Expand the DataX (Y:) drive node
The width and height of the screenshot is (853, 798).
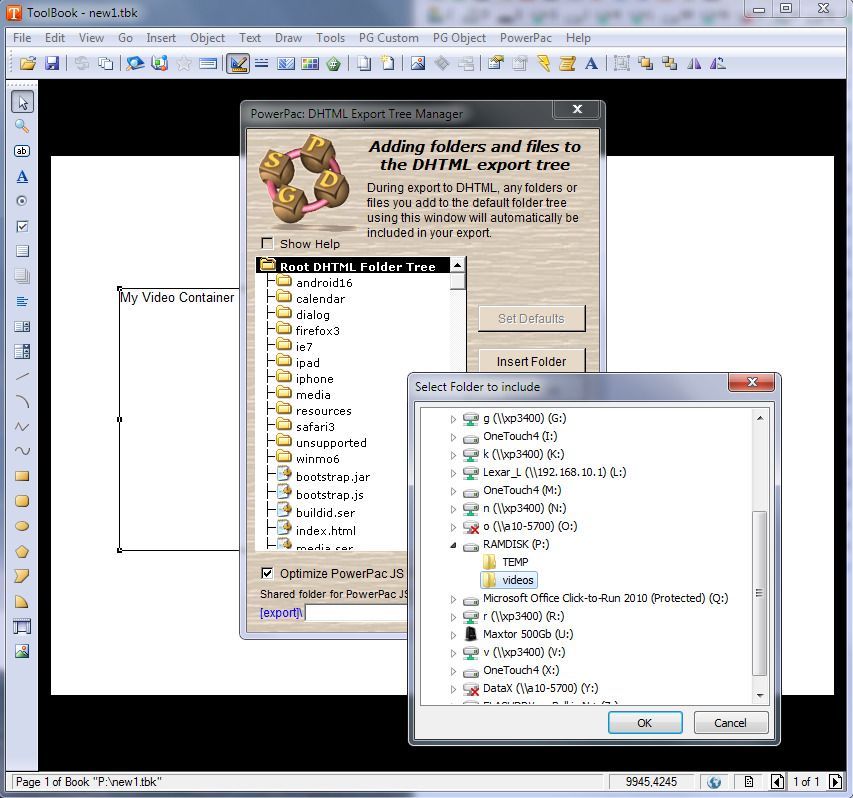[x=453, y=689]
